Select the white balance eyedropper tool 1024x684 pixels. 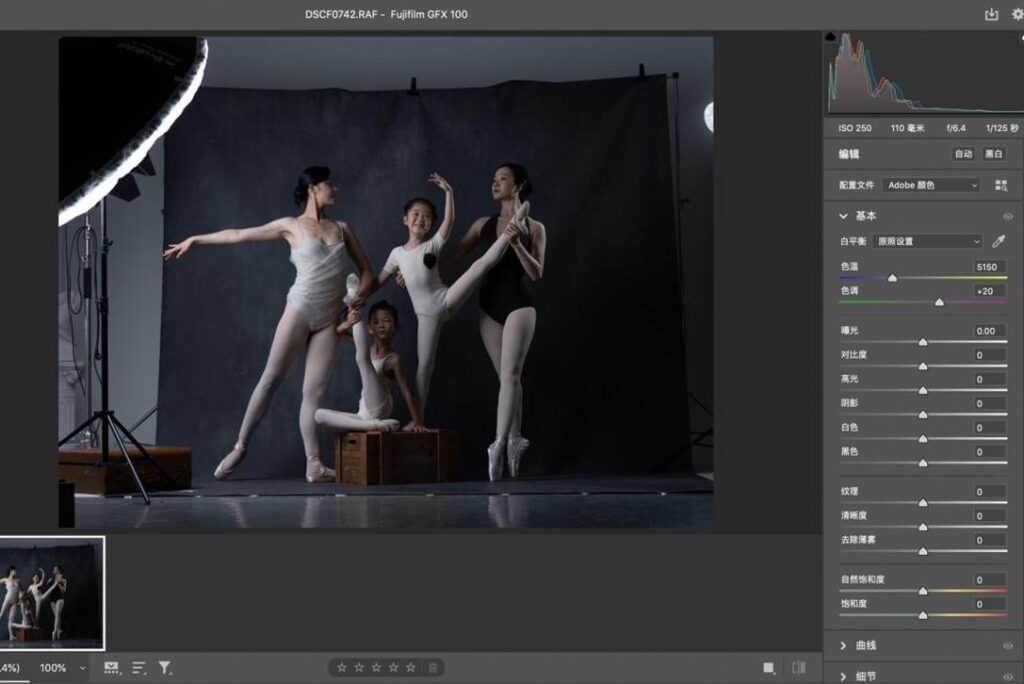click(x=998, y=241)
